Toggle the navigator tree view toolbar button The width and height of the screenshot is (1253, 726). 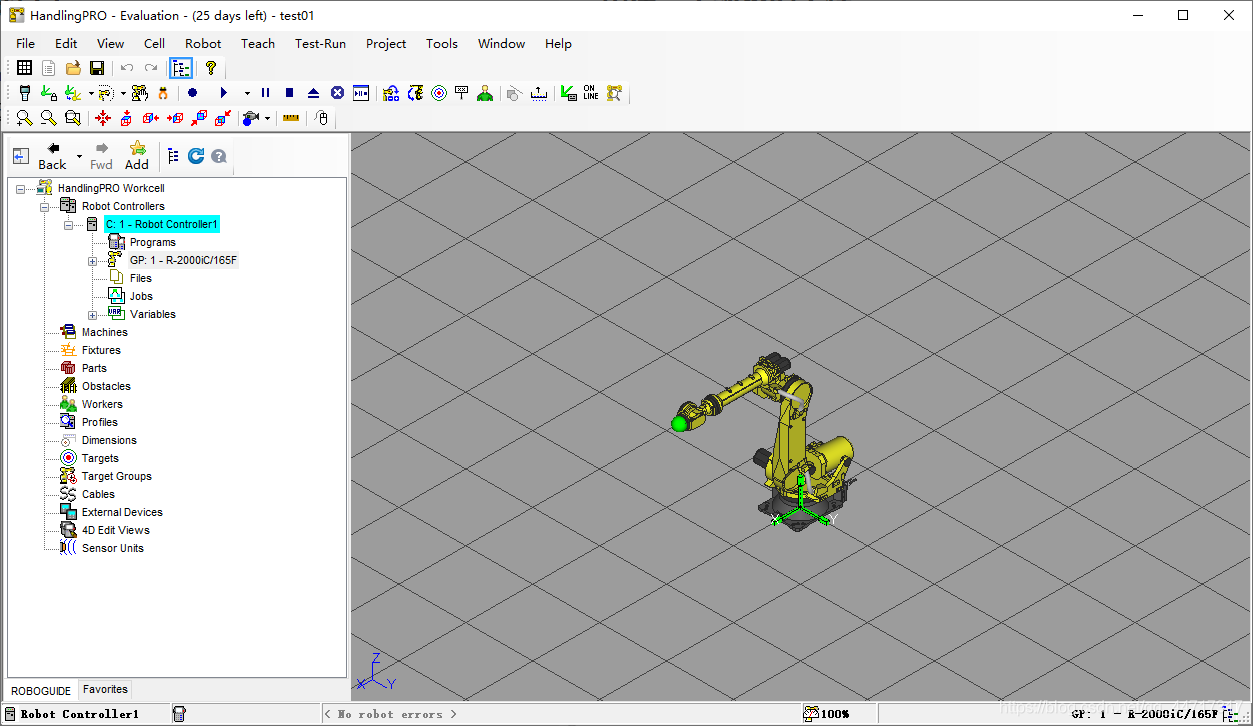point(180,68)
